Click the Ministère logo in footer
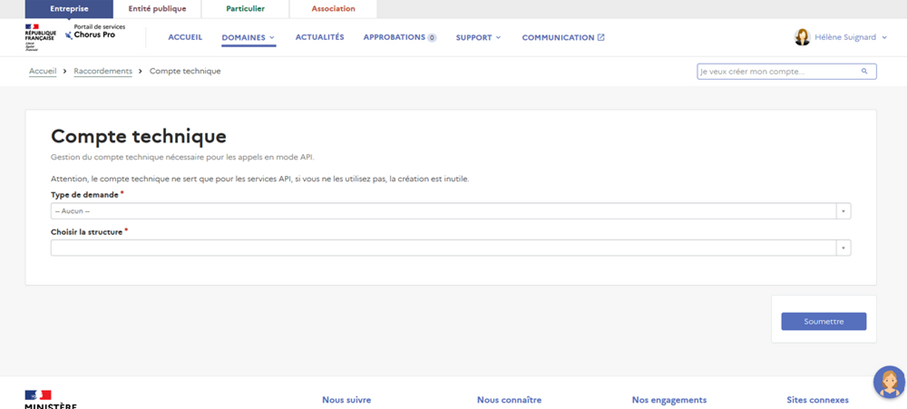 pos(50,399)
